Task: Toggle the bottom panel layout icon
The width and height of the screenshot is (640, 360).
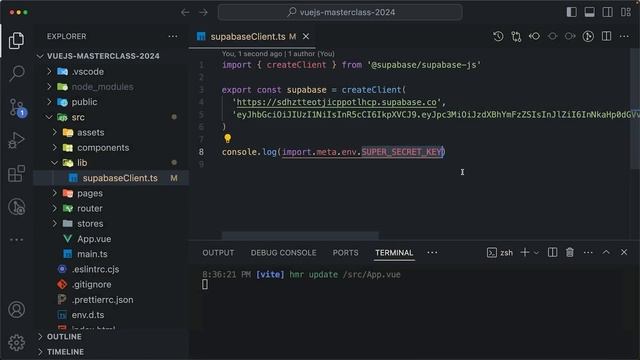Action: (589, 12)
